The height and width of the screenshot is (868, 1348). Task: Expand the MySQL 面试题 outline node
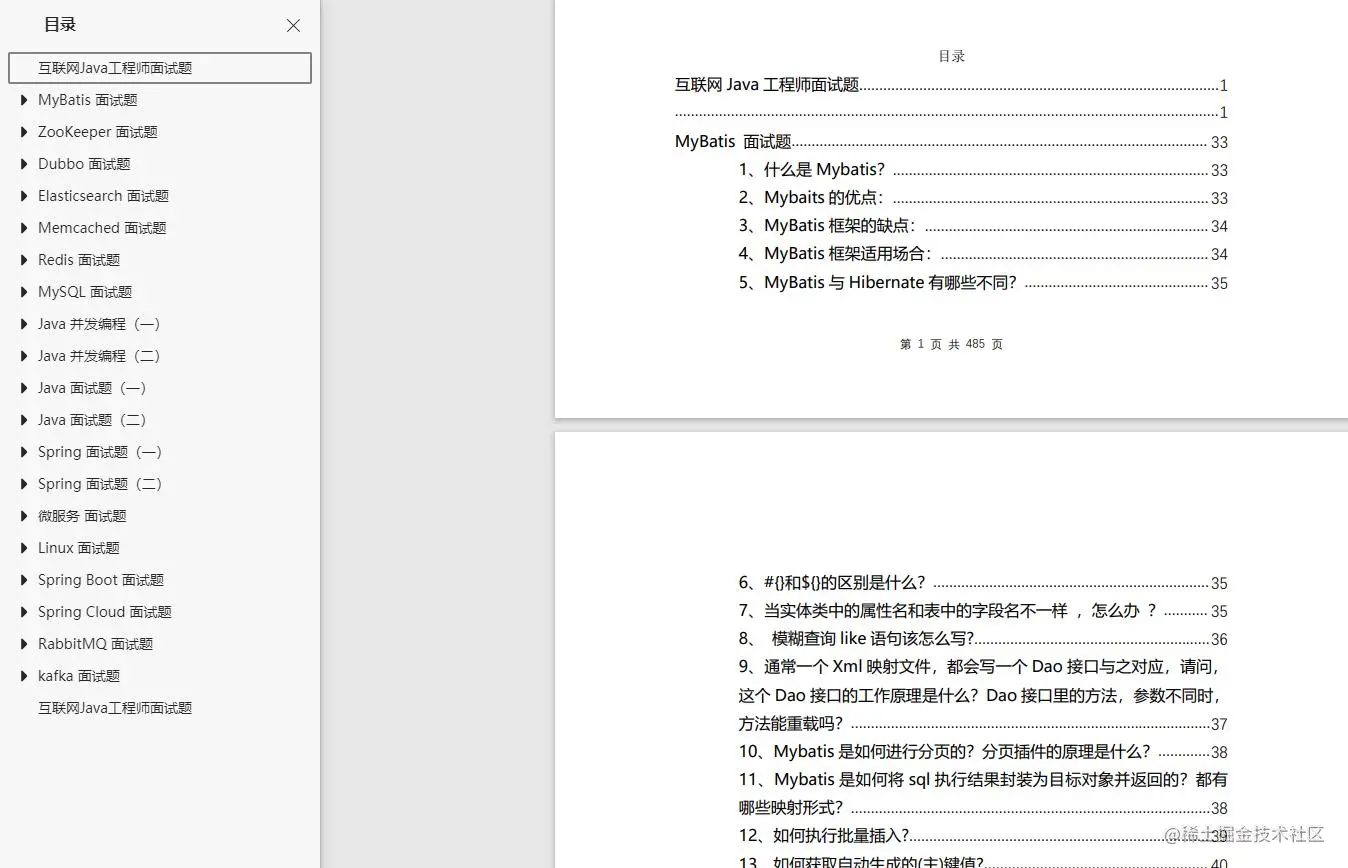[x=24, y=292]
